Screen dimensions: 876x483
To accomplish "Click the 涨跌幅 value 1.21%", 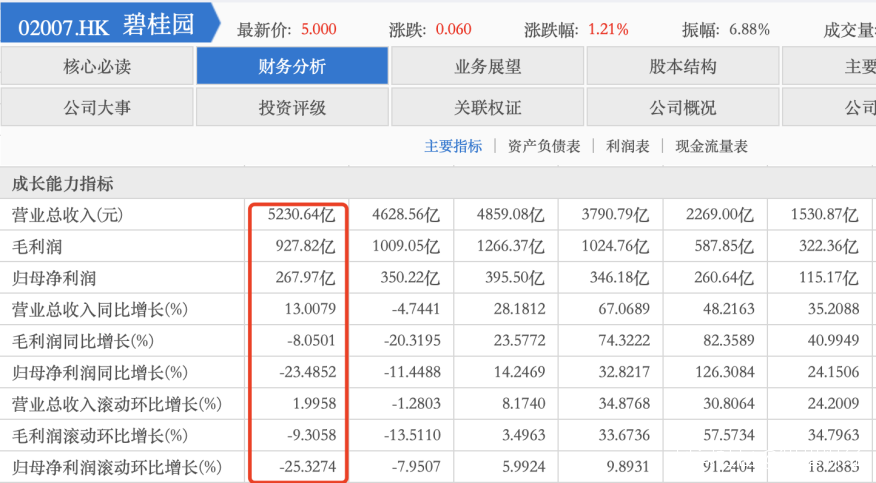I will click(x=608, y=29).
